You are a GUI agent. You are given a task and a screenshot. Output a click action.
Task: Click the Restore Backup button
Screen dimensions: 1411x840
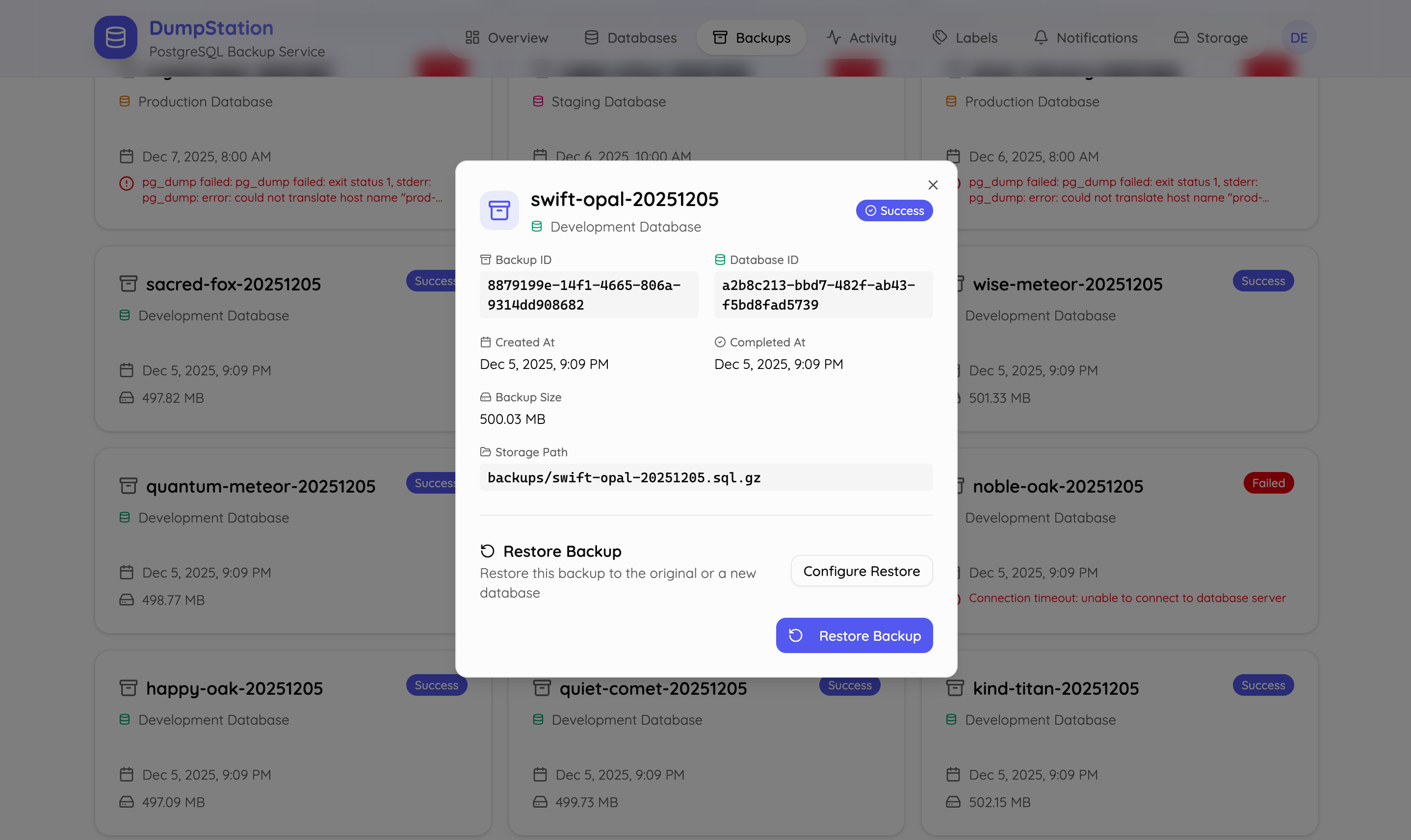(854, 635)
